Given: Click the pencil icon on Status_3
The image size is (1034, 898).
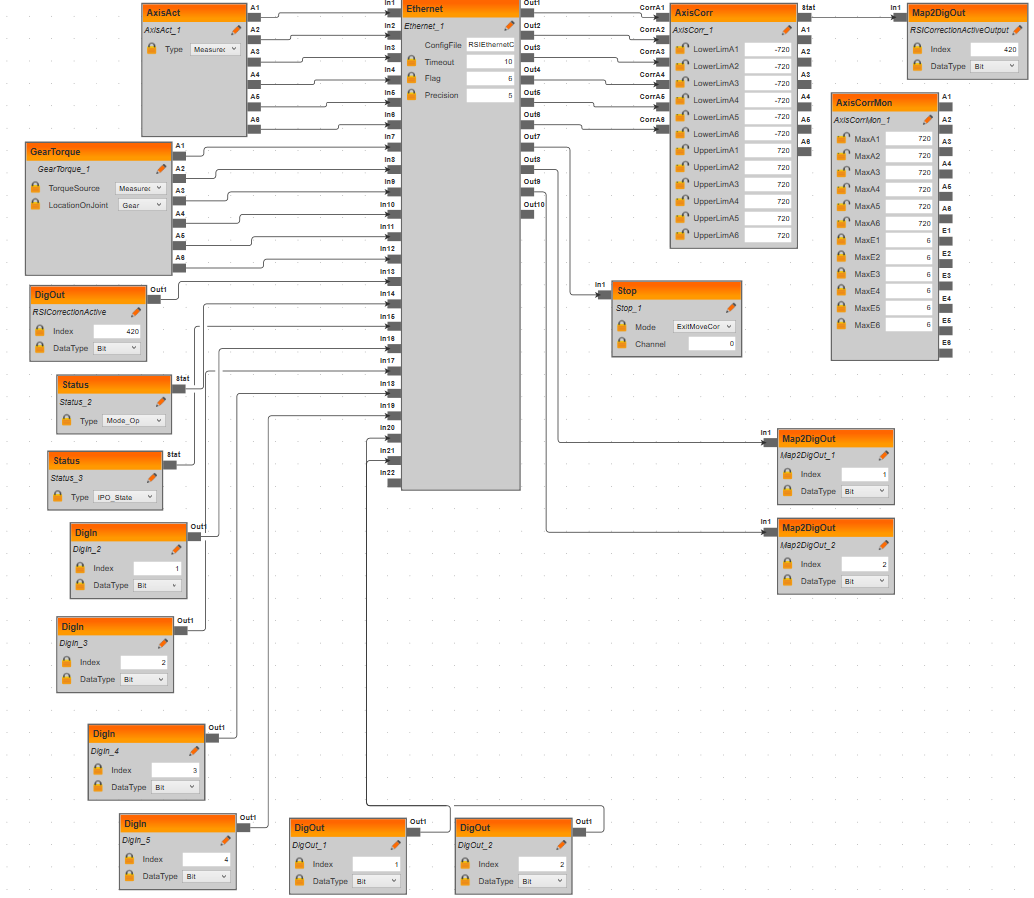Looking at the screenshot, I should coord(152,479).
